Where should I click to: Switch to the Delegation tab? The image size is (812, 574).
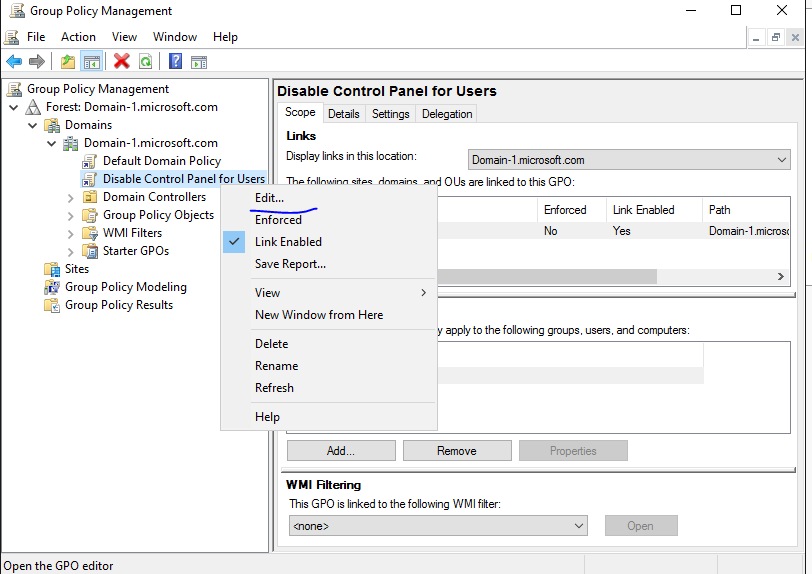click(x=447, y=113)
